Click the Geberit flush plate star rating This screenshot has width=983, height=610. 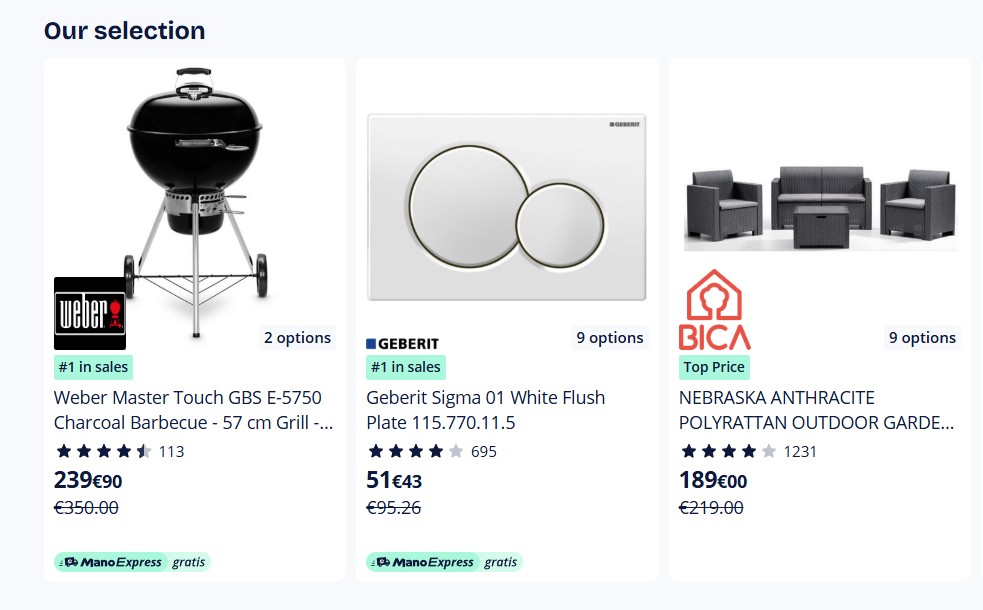click(416, 451)
